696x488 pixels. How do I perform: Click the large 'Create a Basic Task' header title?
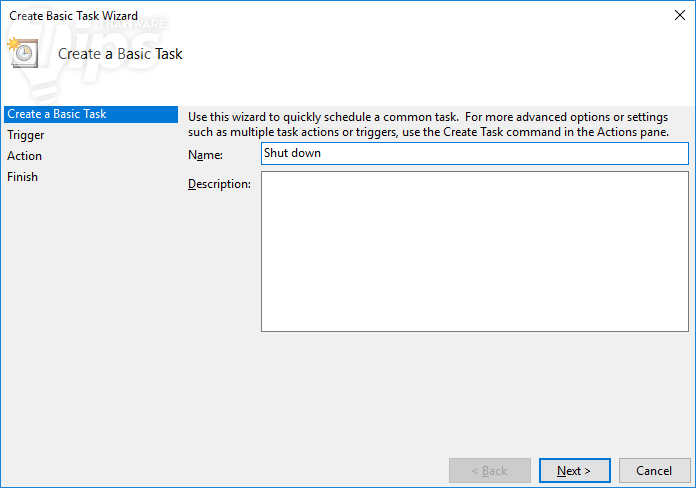coord(120,54)
